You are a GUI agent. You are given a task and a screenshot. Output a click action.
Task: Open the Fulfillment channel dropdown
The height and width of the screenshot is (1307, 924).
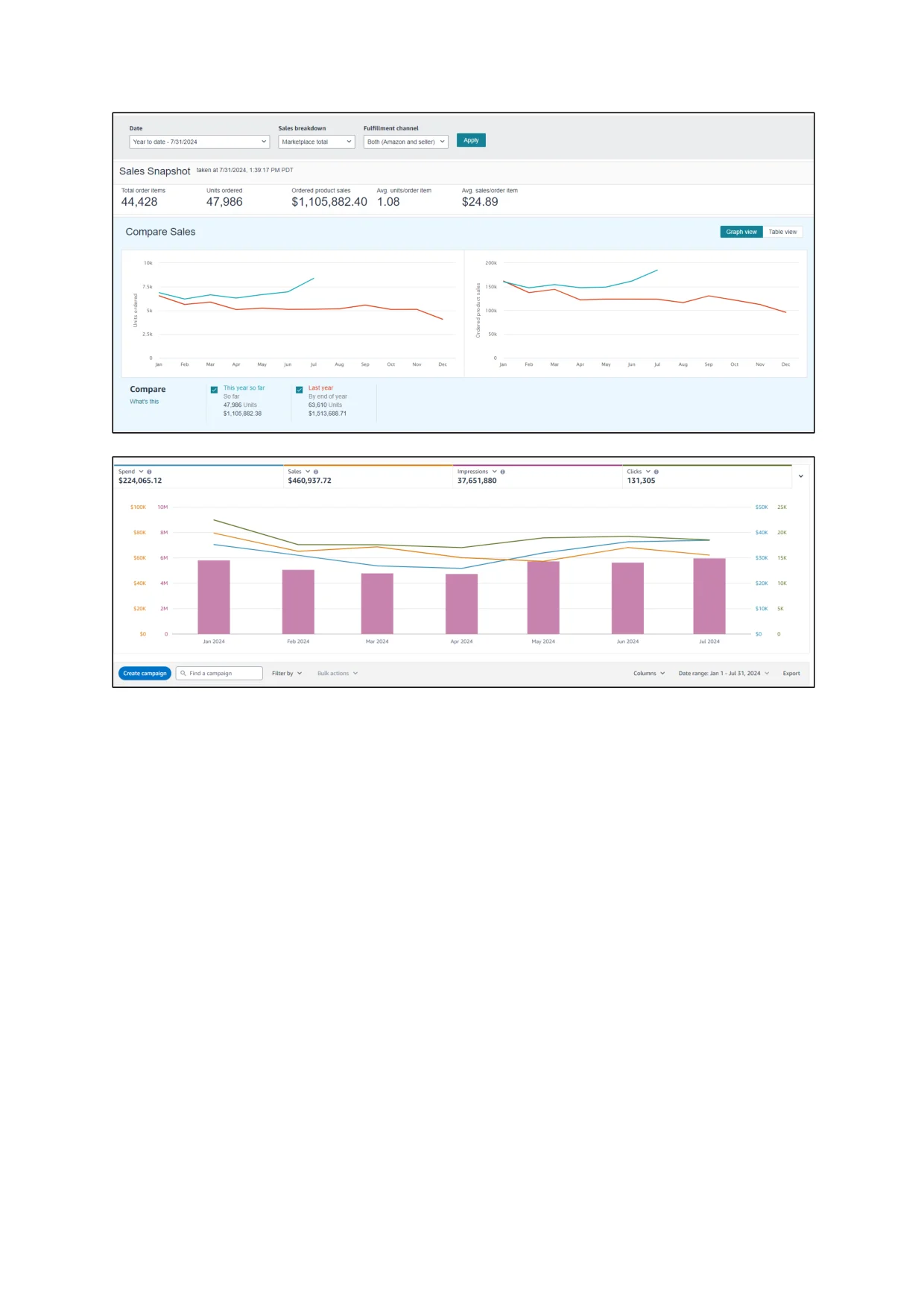(405, 142)
